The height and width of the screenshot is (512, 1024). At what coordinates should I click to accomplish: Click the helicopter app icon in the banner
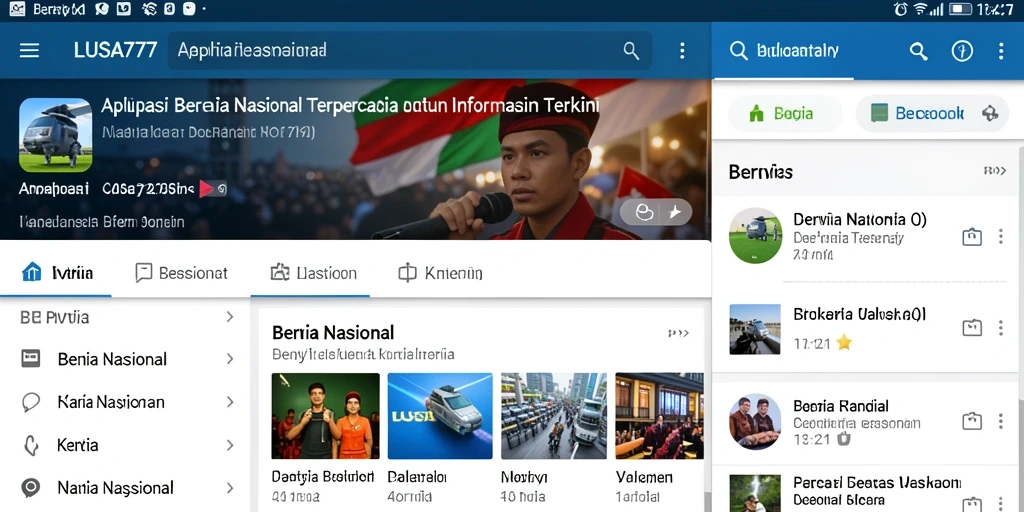56,135
